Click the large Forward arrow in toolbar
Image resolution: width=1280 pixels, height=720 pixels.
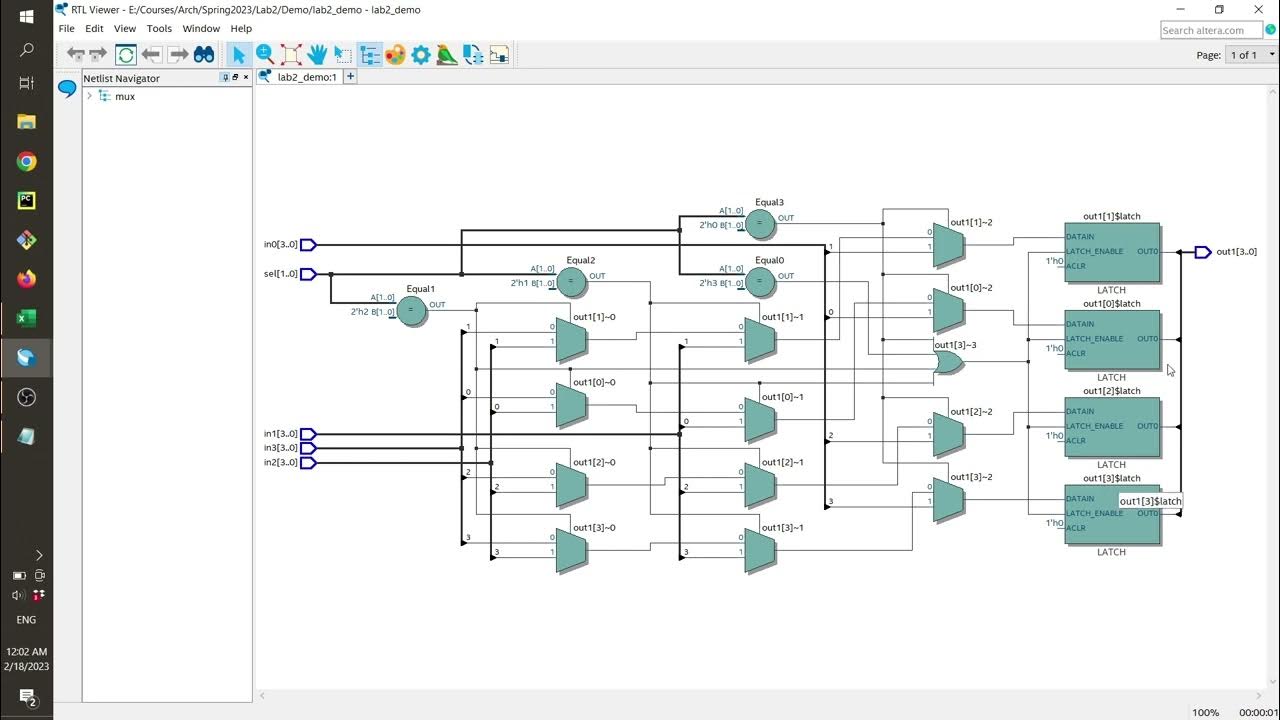(178, 54)
